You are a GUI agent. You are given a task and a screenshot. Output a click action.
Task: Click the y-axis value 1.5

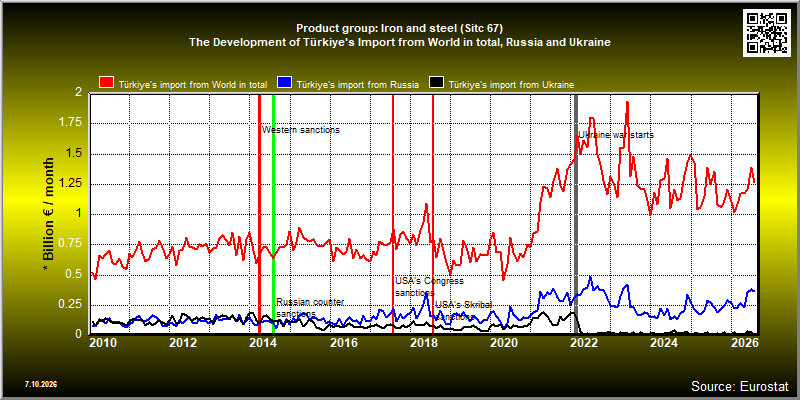click(x=74, y=154)
